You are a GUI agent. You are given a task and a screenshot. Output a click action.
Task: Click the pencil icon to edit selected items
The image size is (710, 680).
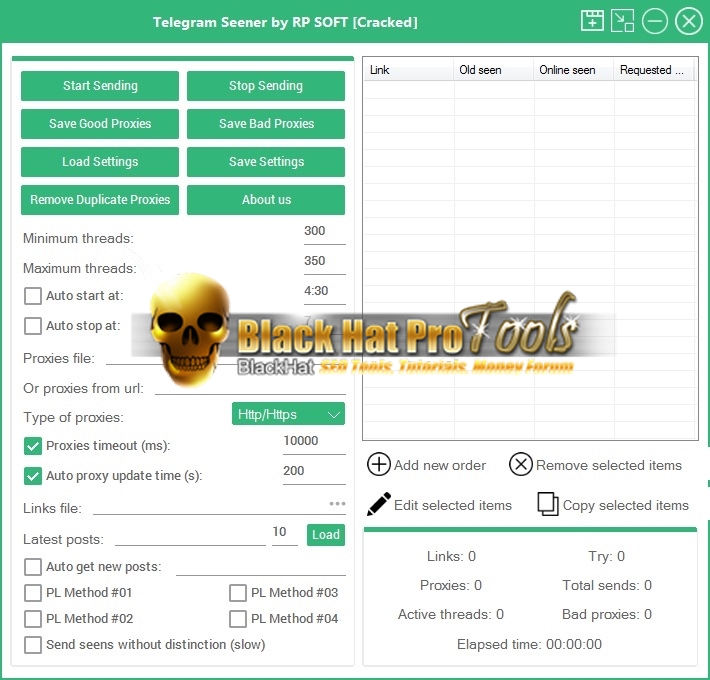379,504
